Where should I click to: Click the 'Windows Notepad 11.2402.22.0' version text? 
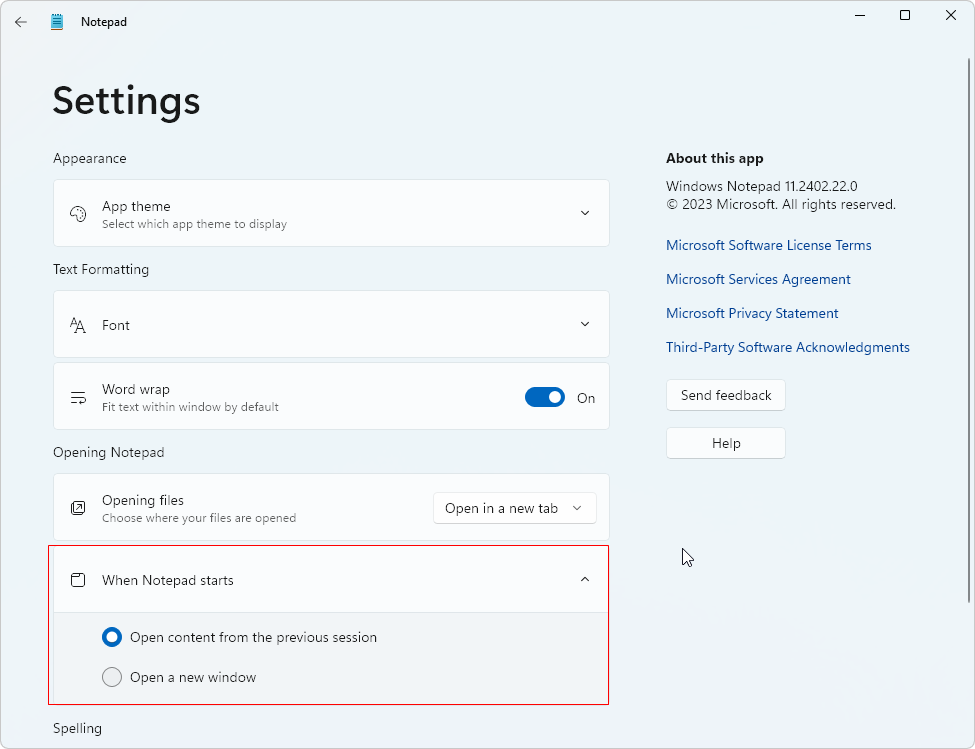(762, 186)
